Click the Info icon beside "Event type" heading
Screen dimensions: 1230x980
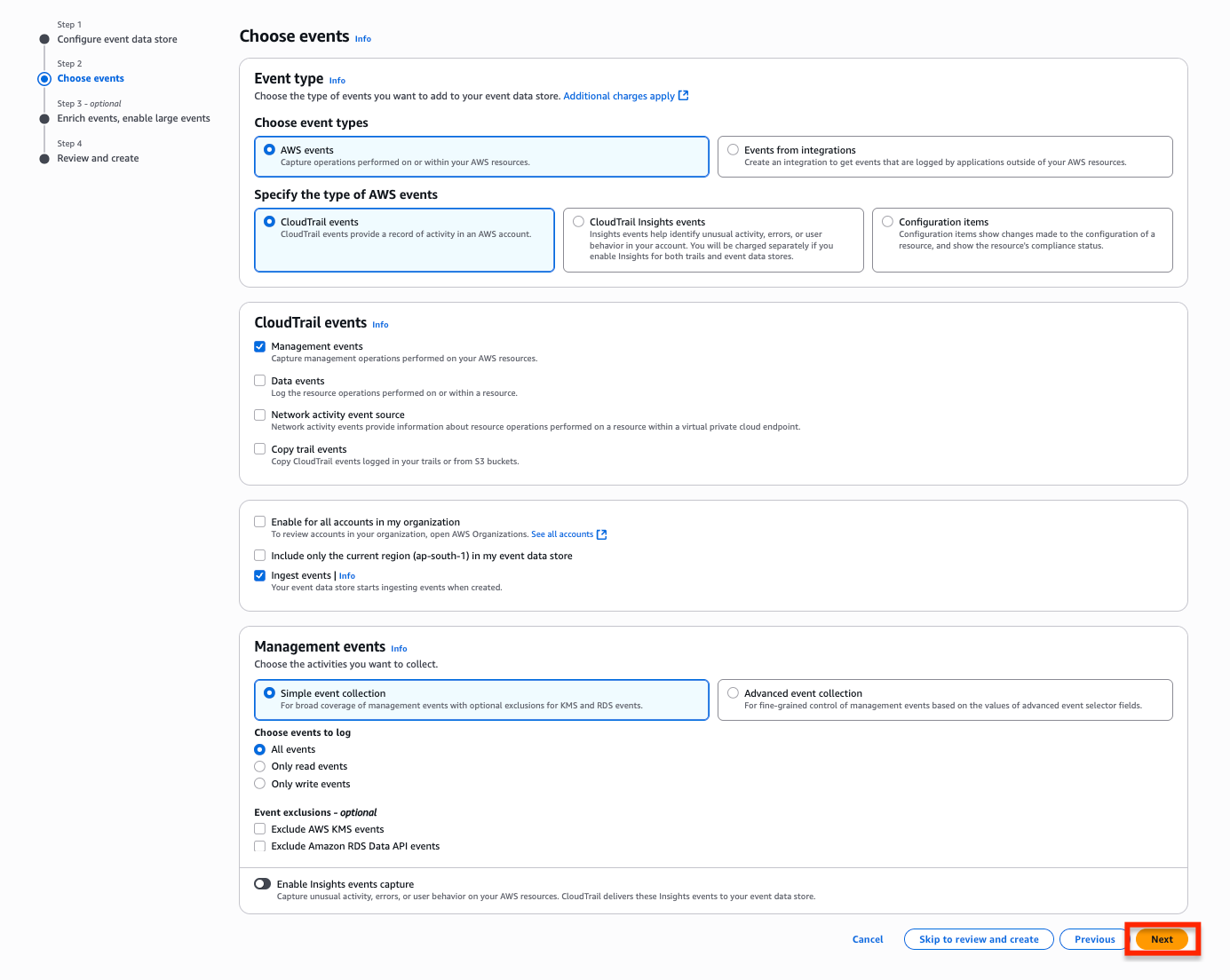pos(337,80)
